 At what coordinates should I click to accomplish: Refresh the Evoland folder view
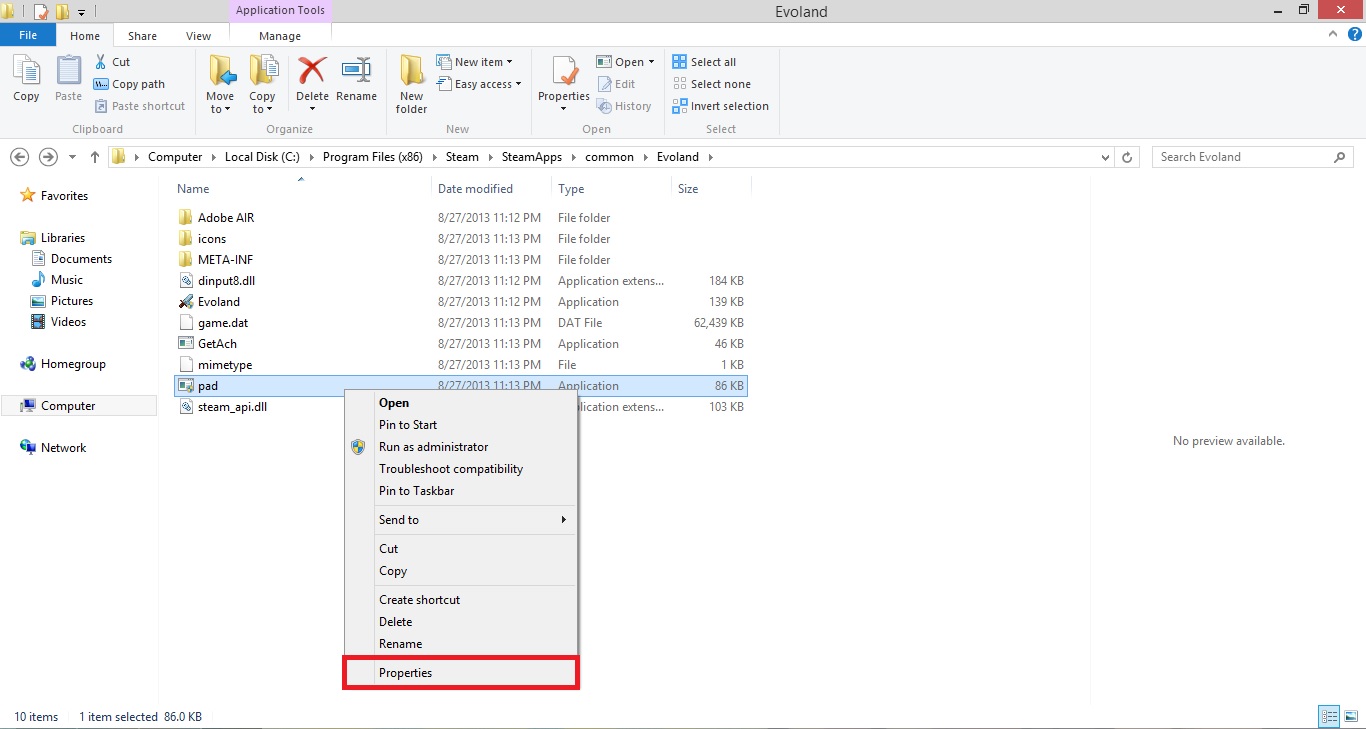tap(1128, 157)
